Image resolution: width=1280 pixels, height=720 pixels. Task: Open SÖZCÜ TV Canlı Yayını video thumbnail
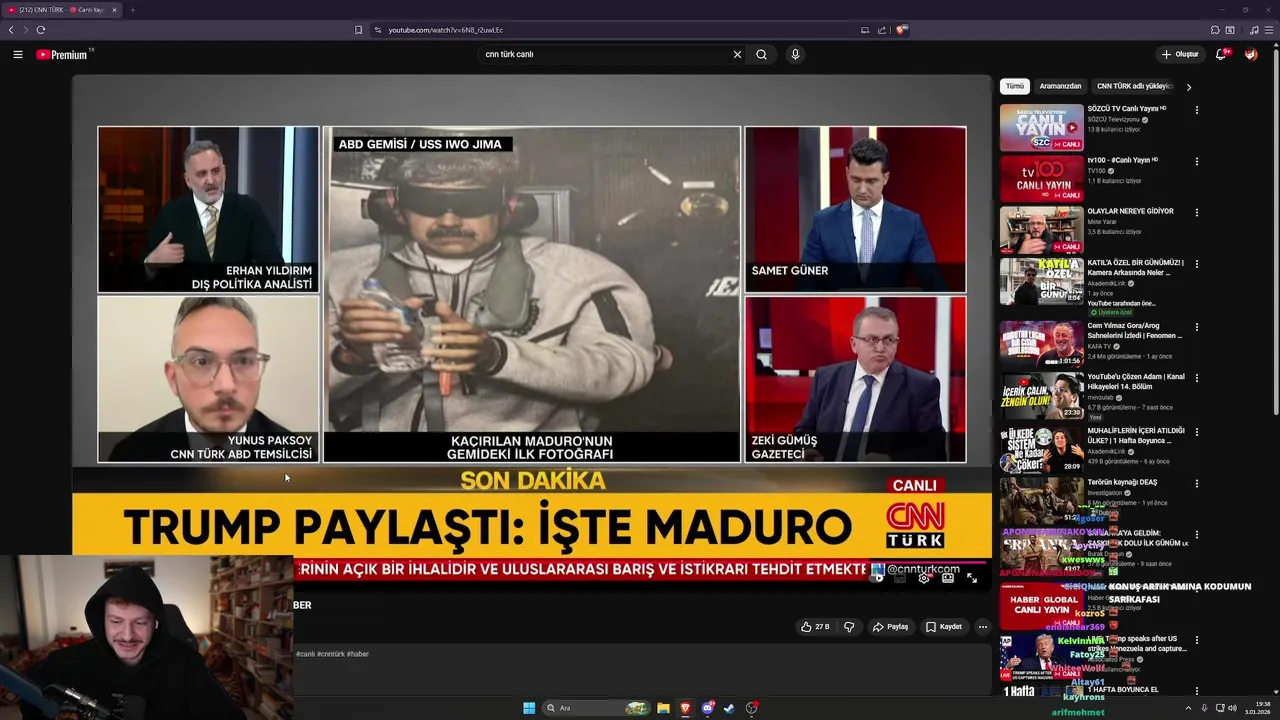tap(1042, 128)
